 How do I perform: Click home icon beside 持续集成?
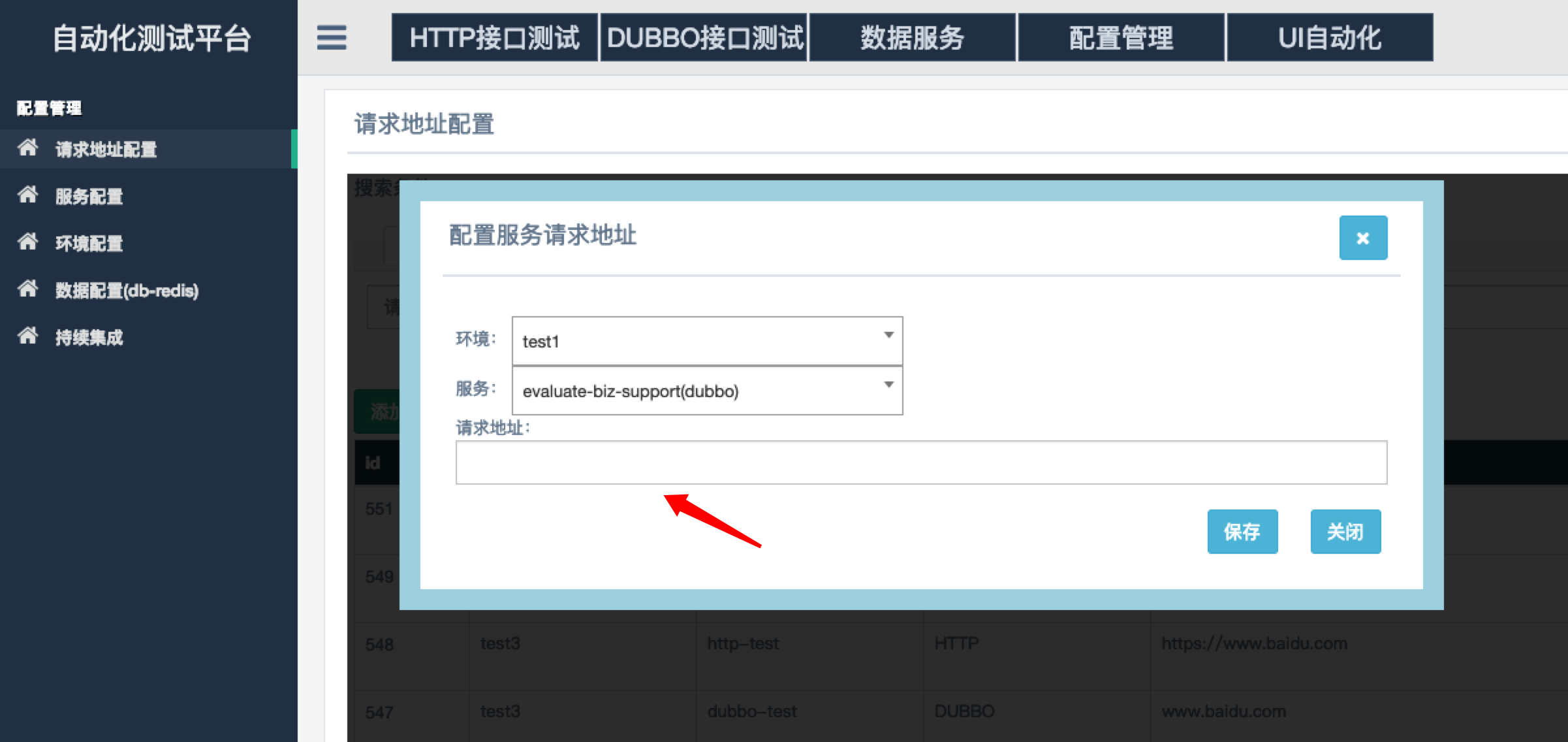coord(27,336)
